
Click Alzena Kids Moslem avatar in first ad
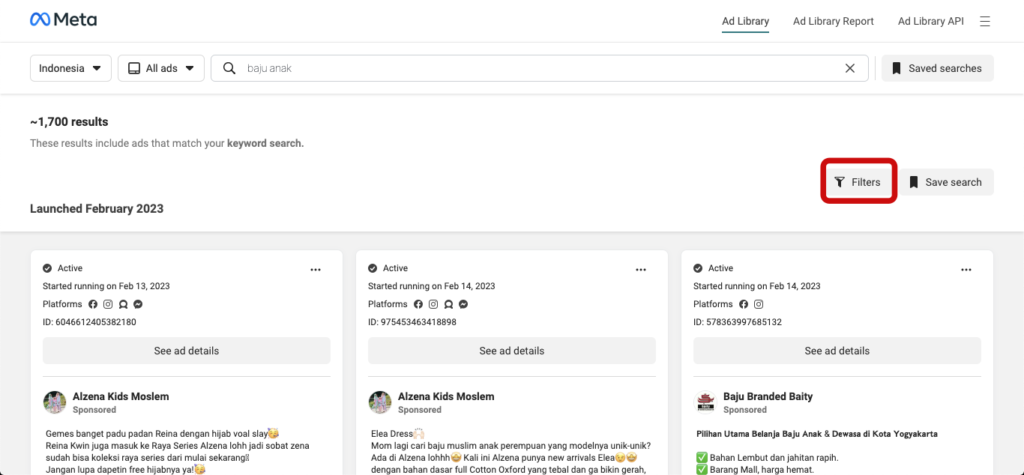pos(55,402)
